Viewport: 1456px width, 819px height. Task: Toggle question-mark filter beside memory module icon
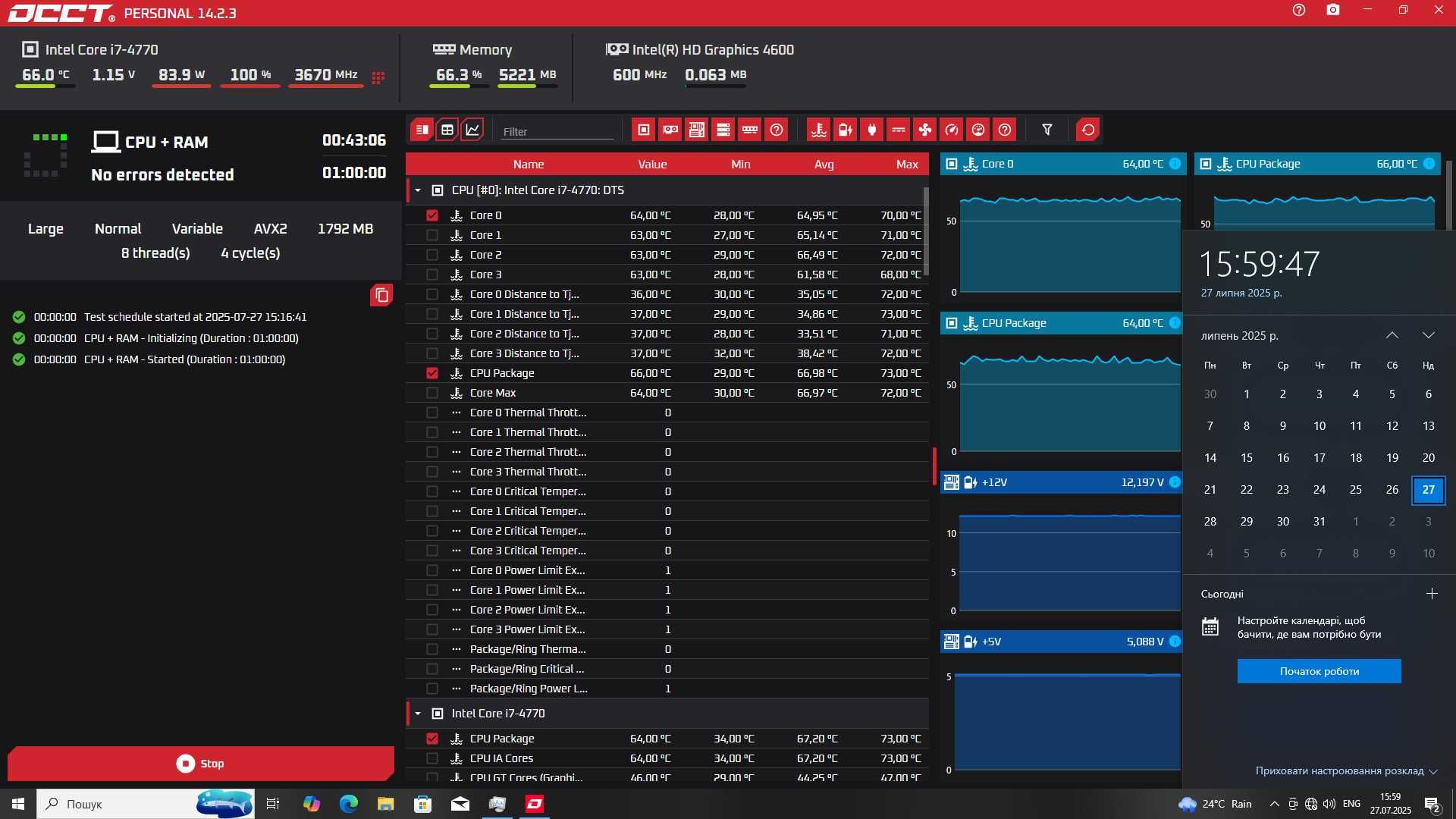777,130
